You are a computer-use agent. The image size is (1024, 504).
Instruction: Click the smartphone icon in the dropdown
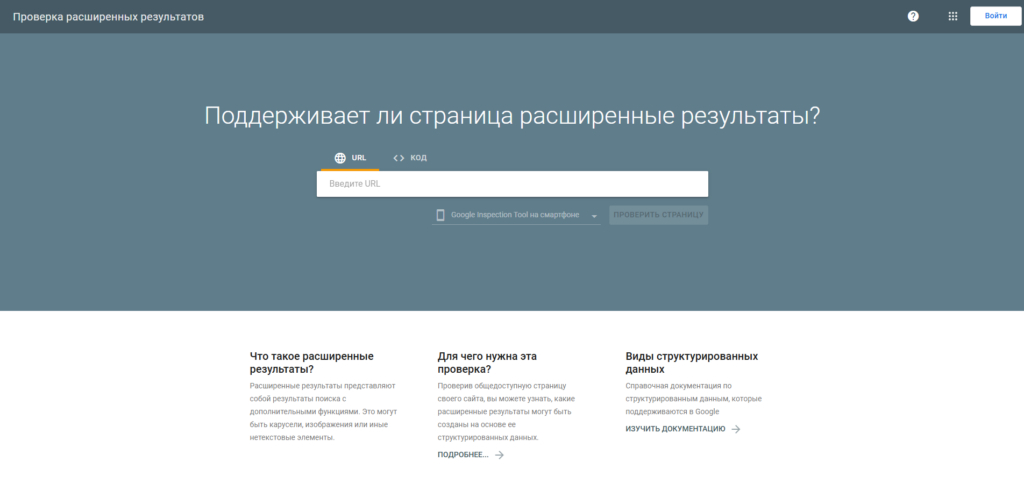point(440,215)
